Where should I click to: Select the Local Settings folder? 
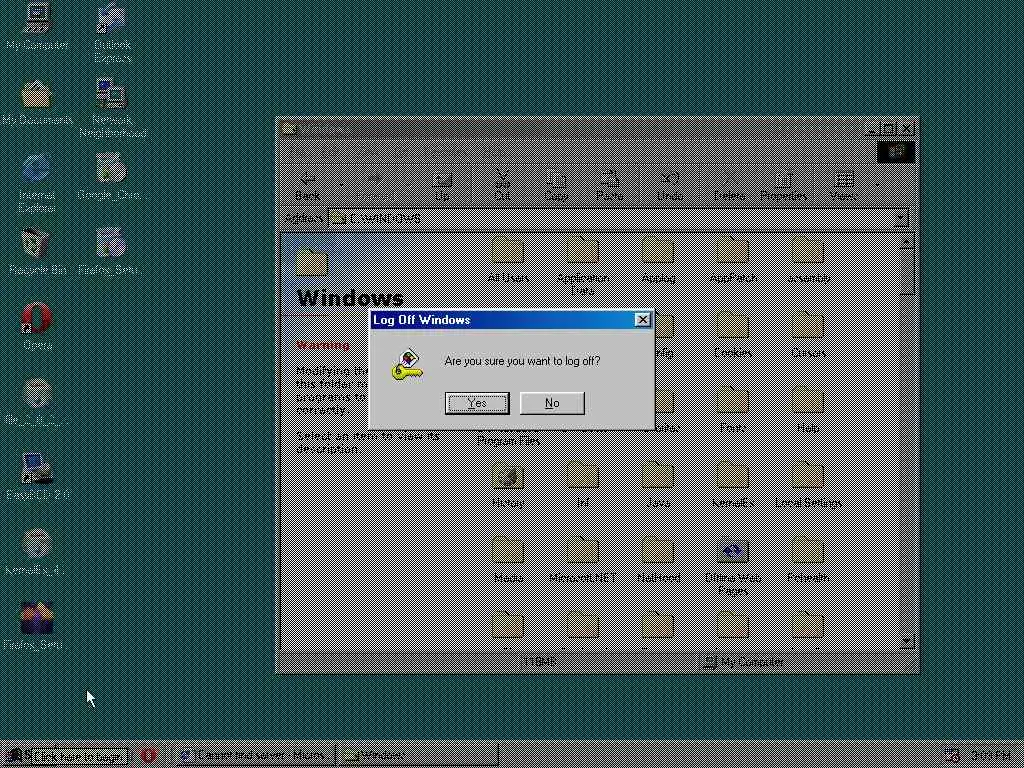[x=808, y=485]
